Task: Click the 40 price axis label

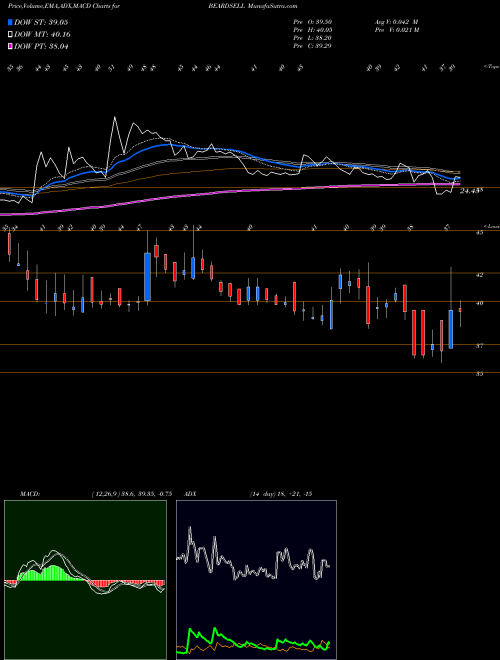Action: pos(479,303)
